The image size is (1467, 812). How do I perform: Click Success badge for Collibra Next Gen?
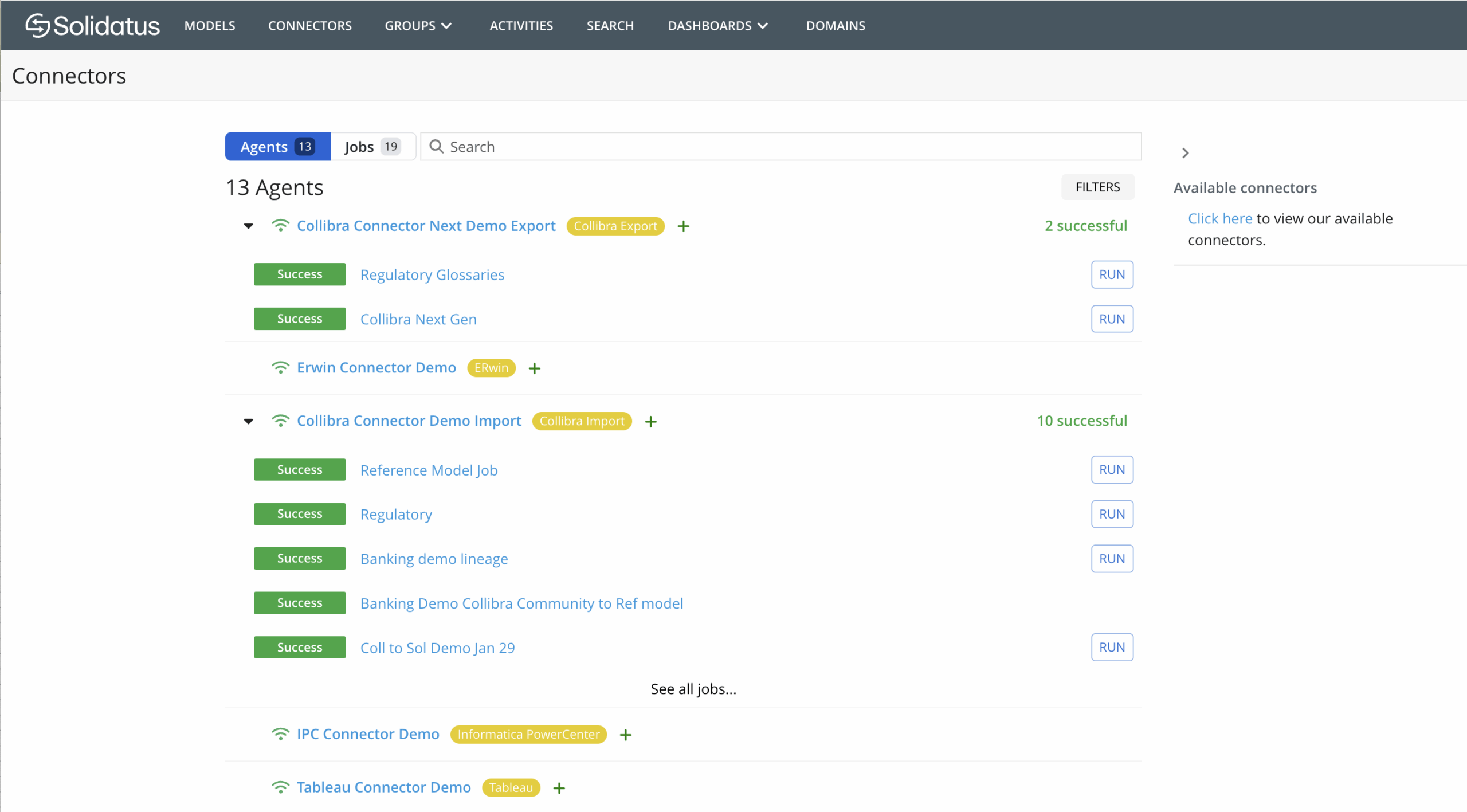pos(300,319)
